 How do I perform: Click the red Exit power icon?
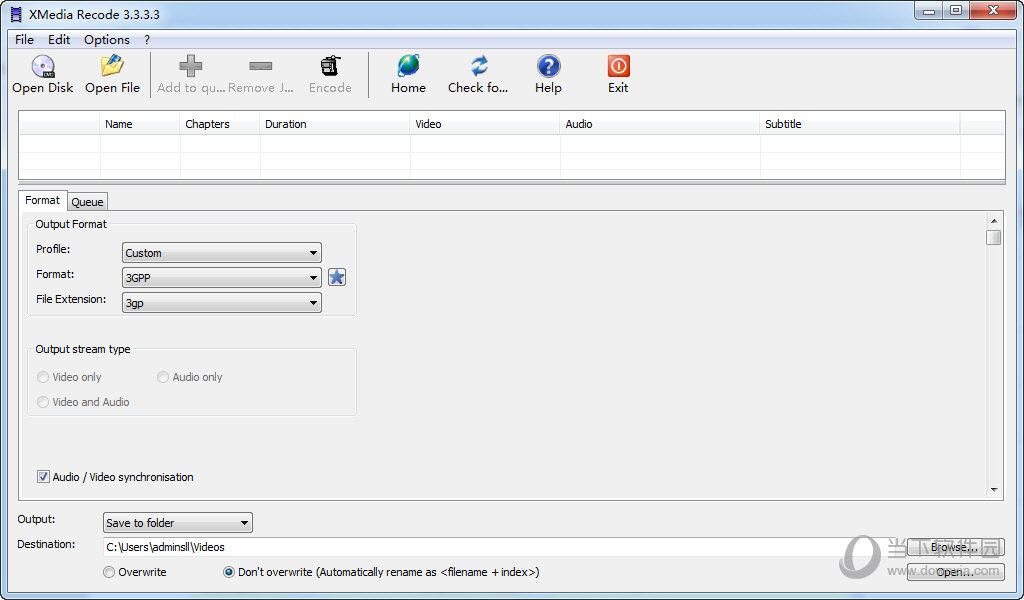[x=618, y=66]
